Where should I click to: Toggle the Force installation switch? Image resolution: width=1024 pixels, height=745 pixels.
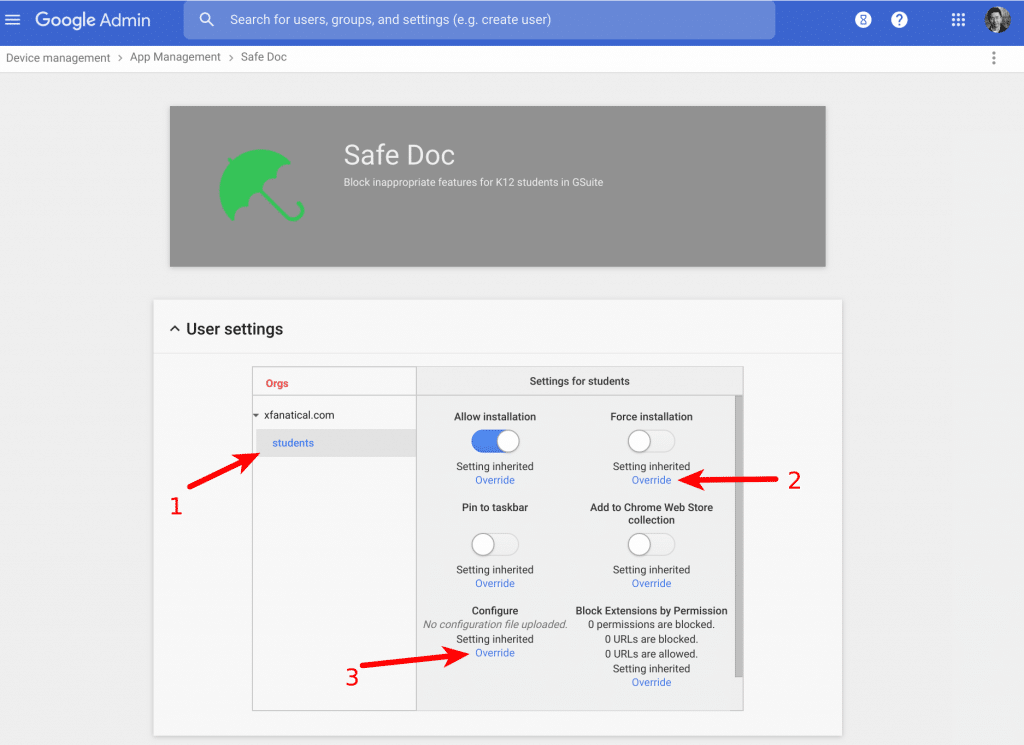(x=651, y=441)
